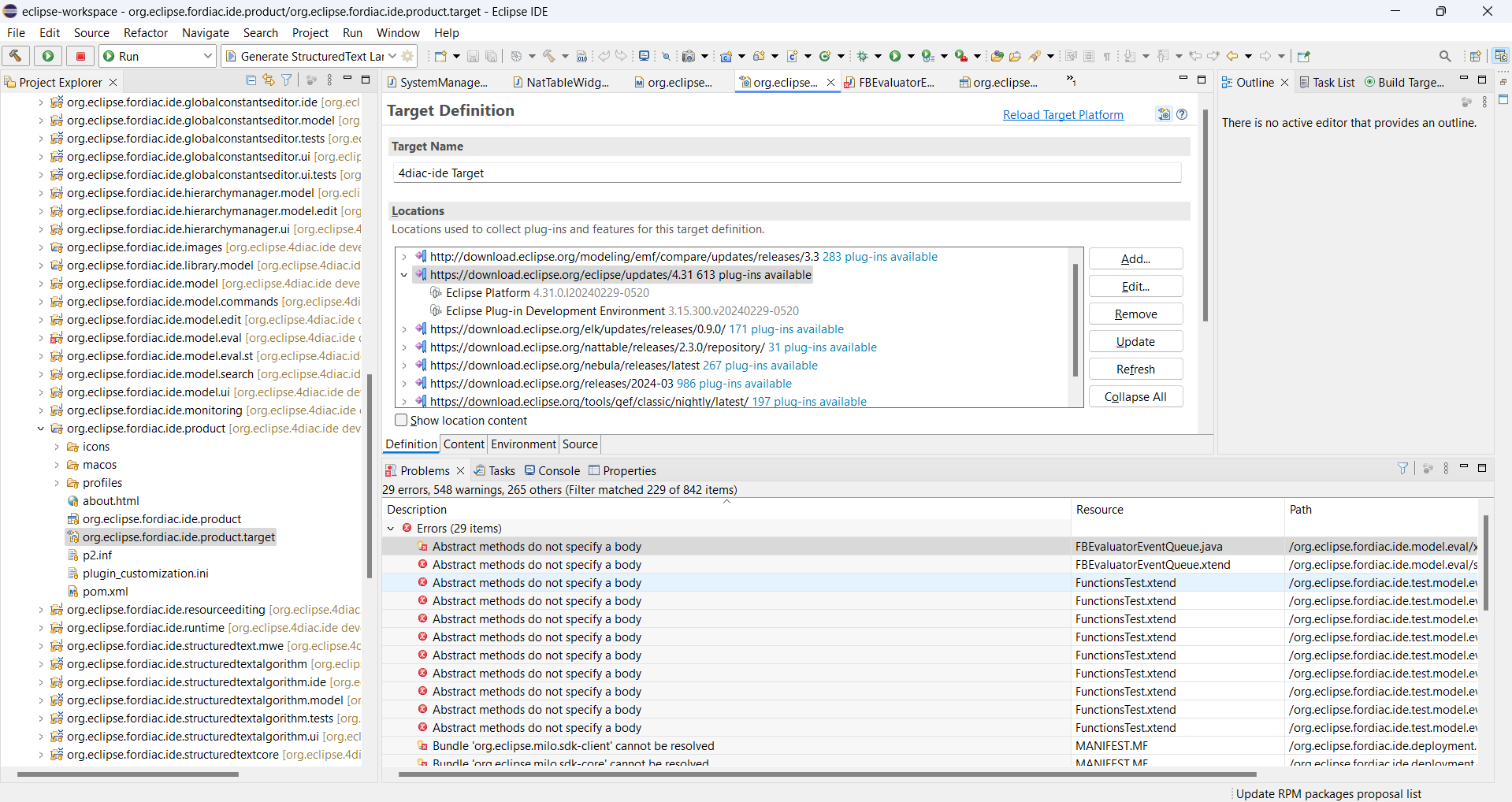Viewport: 1512px width, 802px height.
Task: Click the Update location button
Action: [1135, 341]
